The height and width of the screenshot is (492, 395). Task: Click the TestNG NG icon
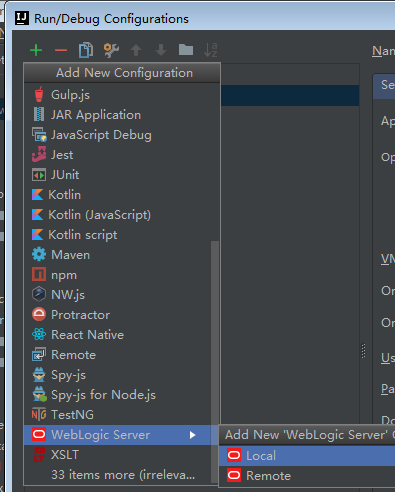tap(39, 414)
